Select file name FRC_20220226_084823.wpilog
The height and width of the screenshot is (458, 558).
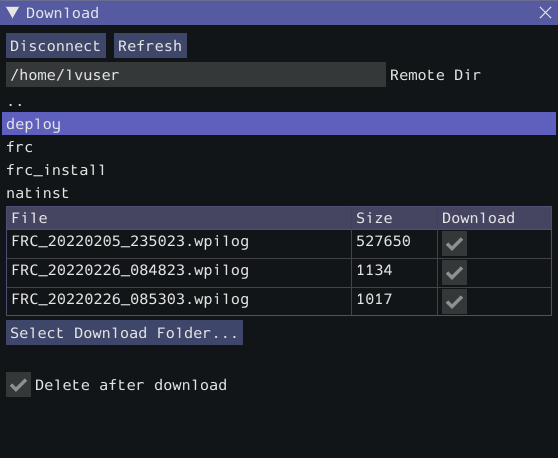click(130, 271)
